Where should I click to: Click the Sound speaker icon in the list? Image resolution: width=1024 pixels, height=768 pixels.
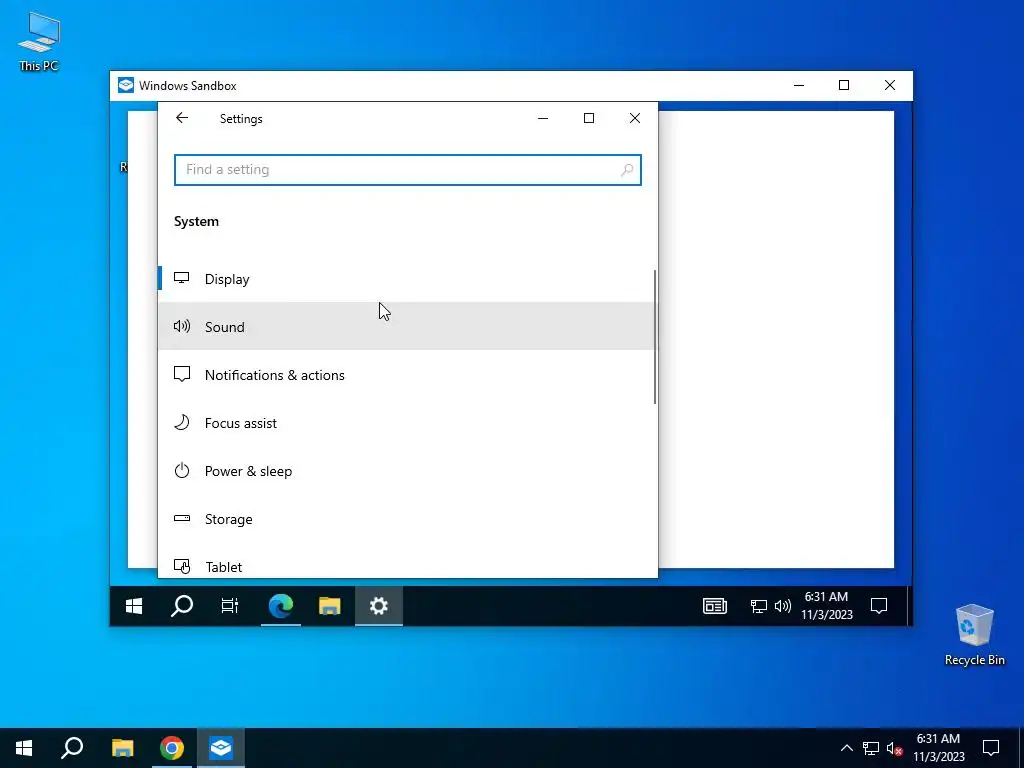[182, 326]
